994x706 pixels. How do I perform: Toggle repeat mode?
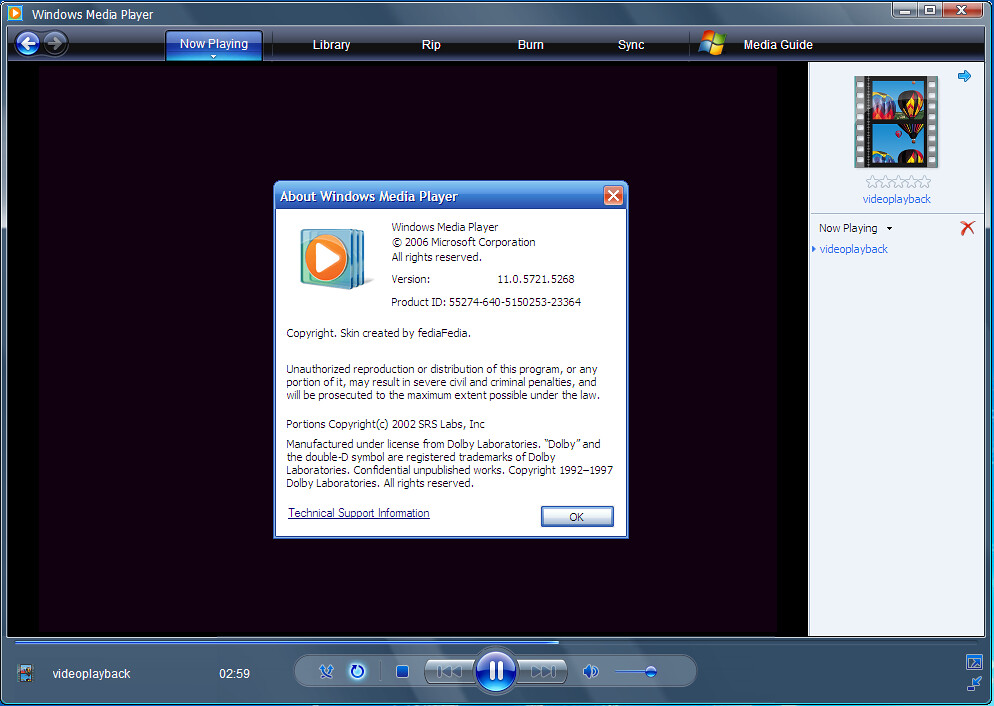[x=358, y=671]
